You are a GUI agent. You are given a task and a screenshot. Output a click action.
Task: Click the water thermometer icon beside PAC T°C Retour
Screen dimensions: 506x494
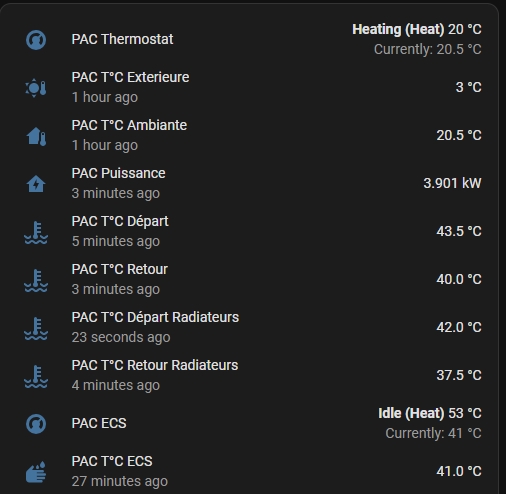(x=36, y=280)
